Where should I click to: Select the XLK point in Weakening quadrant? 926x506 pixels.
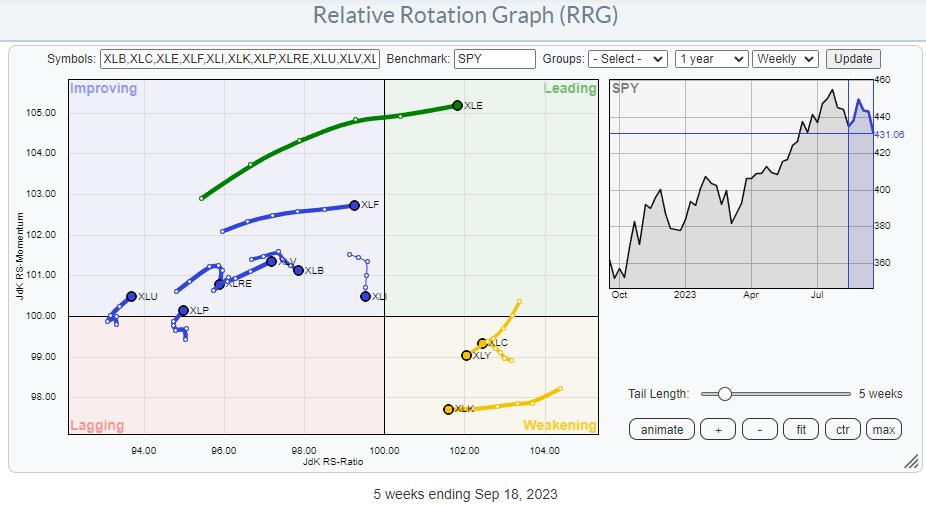click(x=448, y=409)
